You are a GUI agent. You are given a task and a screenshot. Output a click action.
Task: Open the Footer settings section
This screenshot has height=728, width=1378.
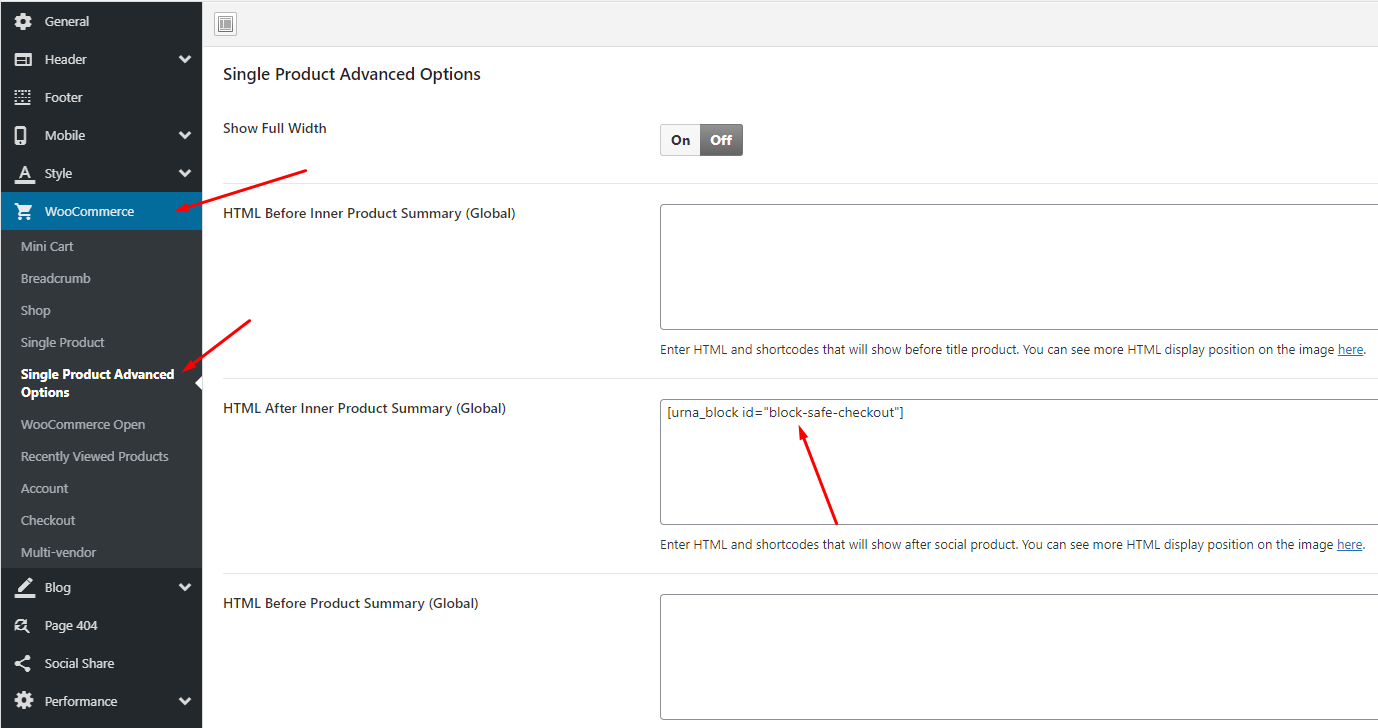coord(101,97)
